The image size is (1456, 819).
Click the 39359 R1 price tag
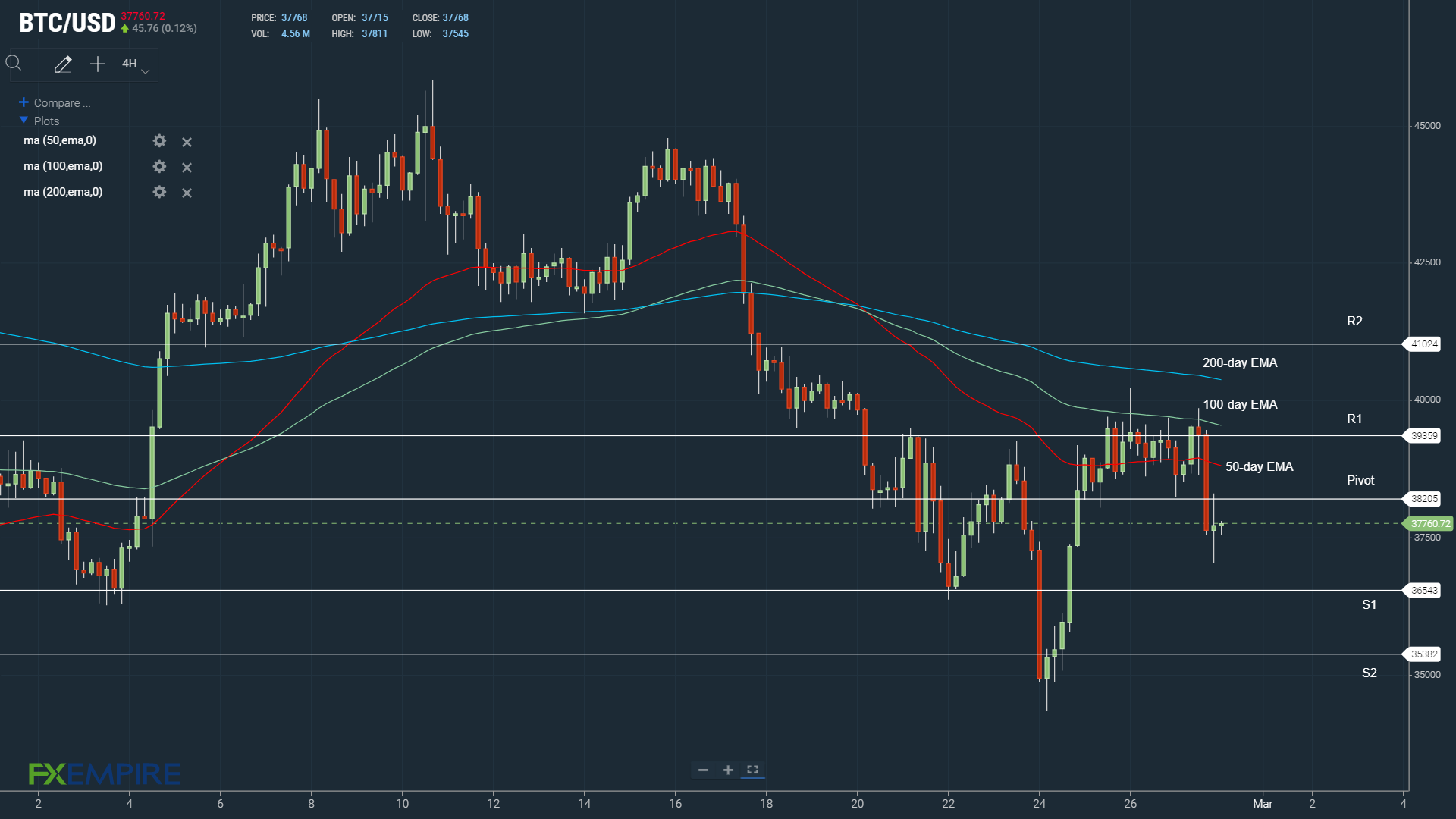click(1423, 436)
